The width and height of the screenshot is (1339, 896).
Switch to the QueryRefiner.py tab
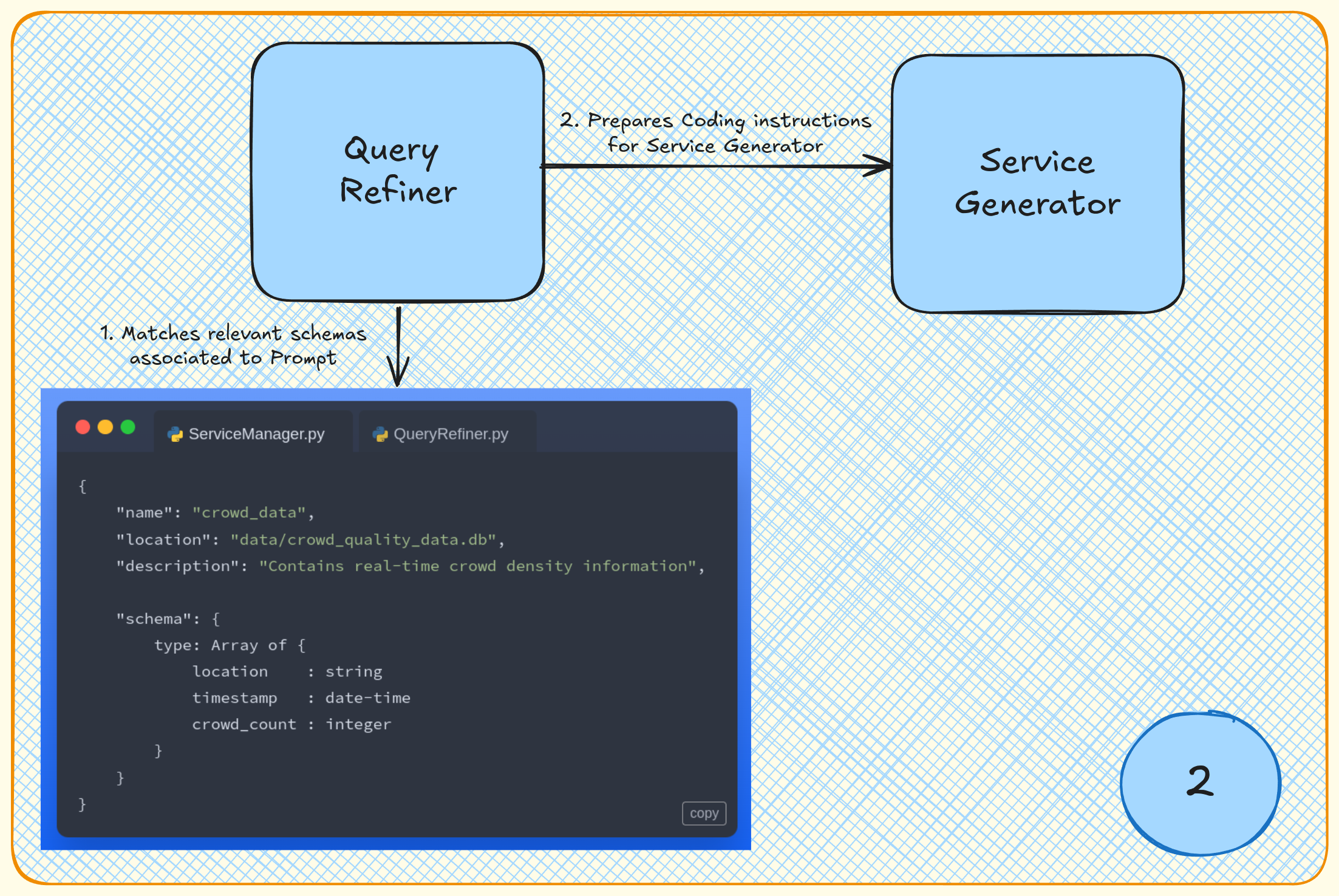click(x=452, y=433)
